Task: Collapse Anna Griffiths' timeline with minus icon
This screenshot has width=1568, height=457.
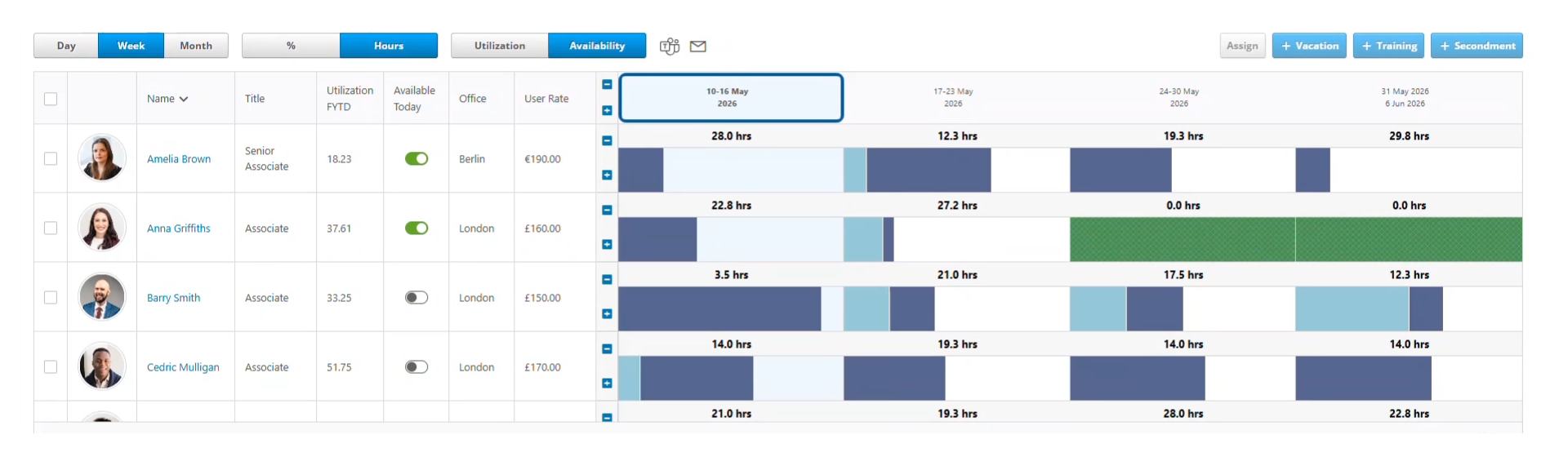Action: 607,210
